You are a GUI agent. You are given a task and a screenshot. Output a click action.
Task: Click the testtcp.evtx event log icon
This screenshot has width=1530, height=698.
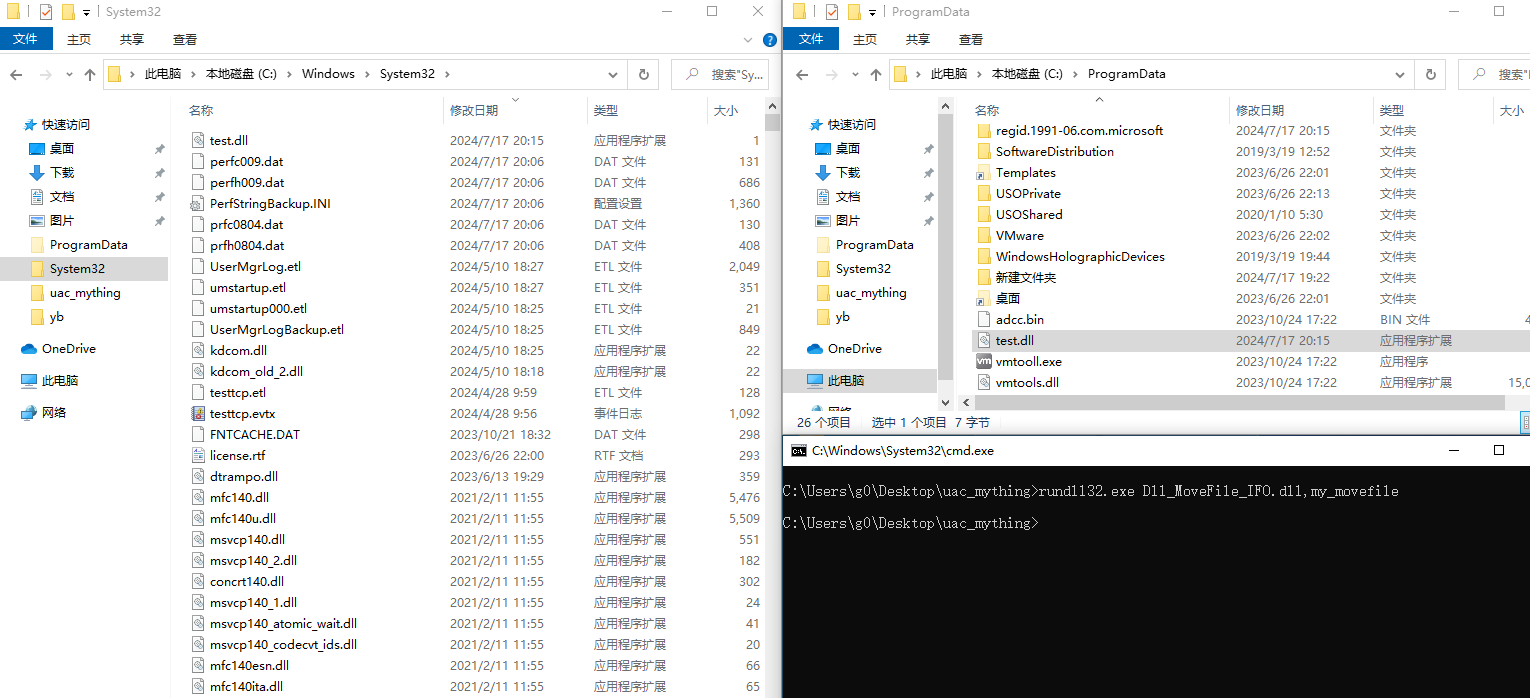click(x=197, y=414)
